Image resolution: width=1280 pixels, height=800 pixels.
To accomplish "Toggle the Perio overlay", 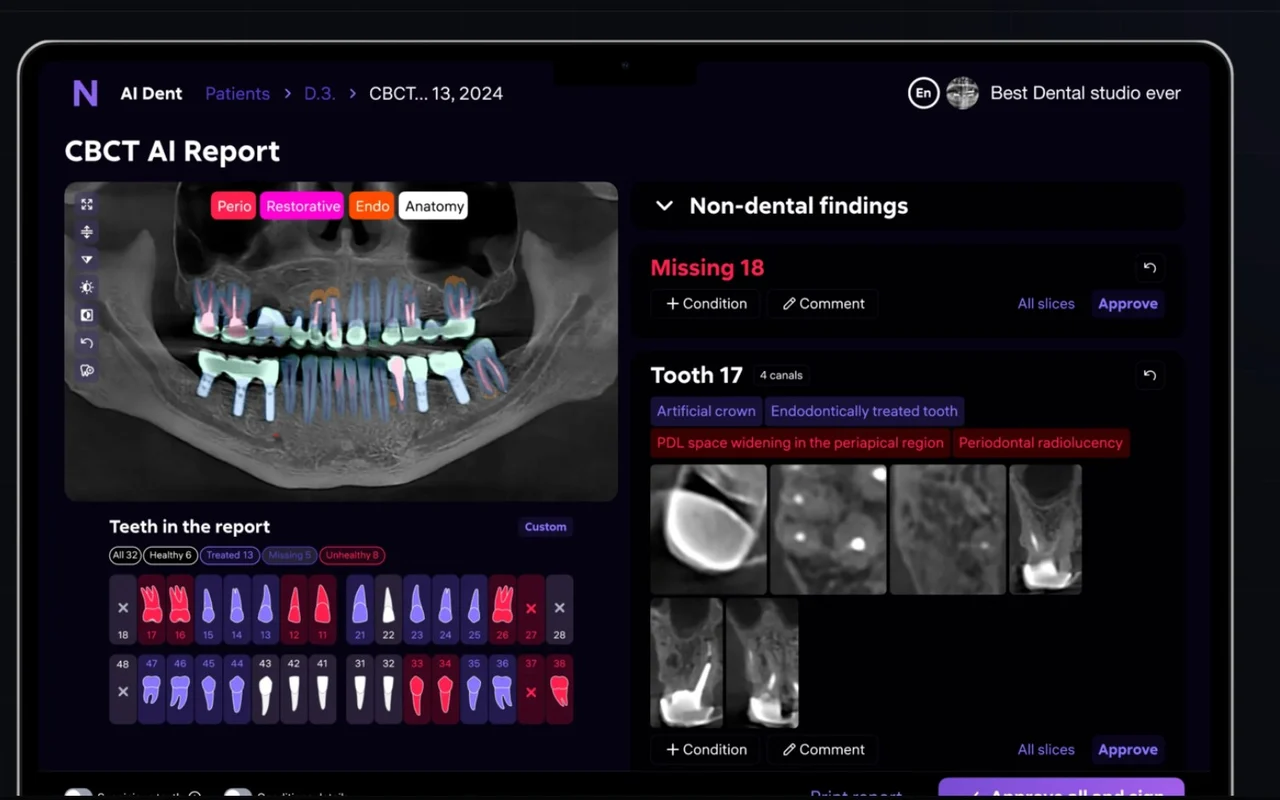I will pyautogui.click(x=234, y=206).
